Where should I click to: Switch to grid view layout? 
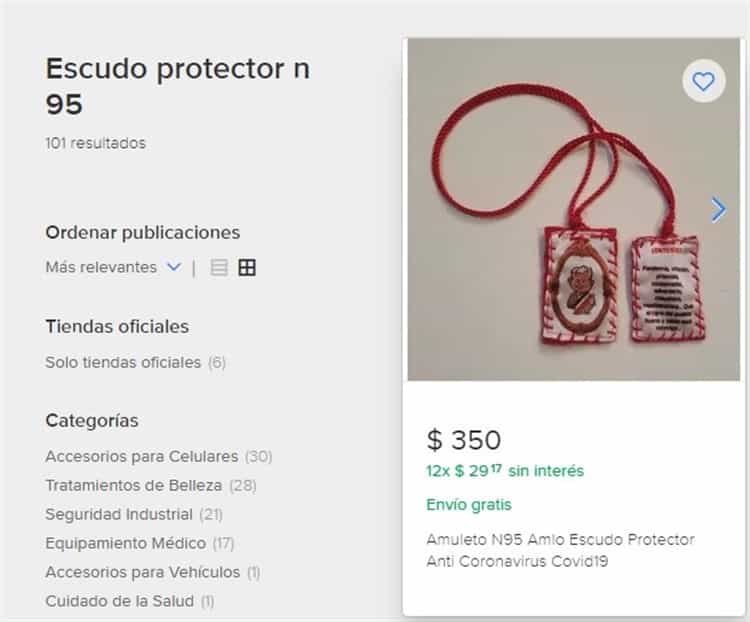[247, 267]
